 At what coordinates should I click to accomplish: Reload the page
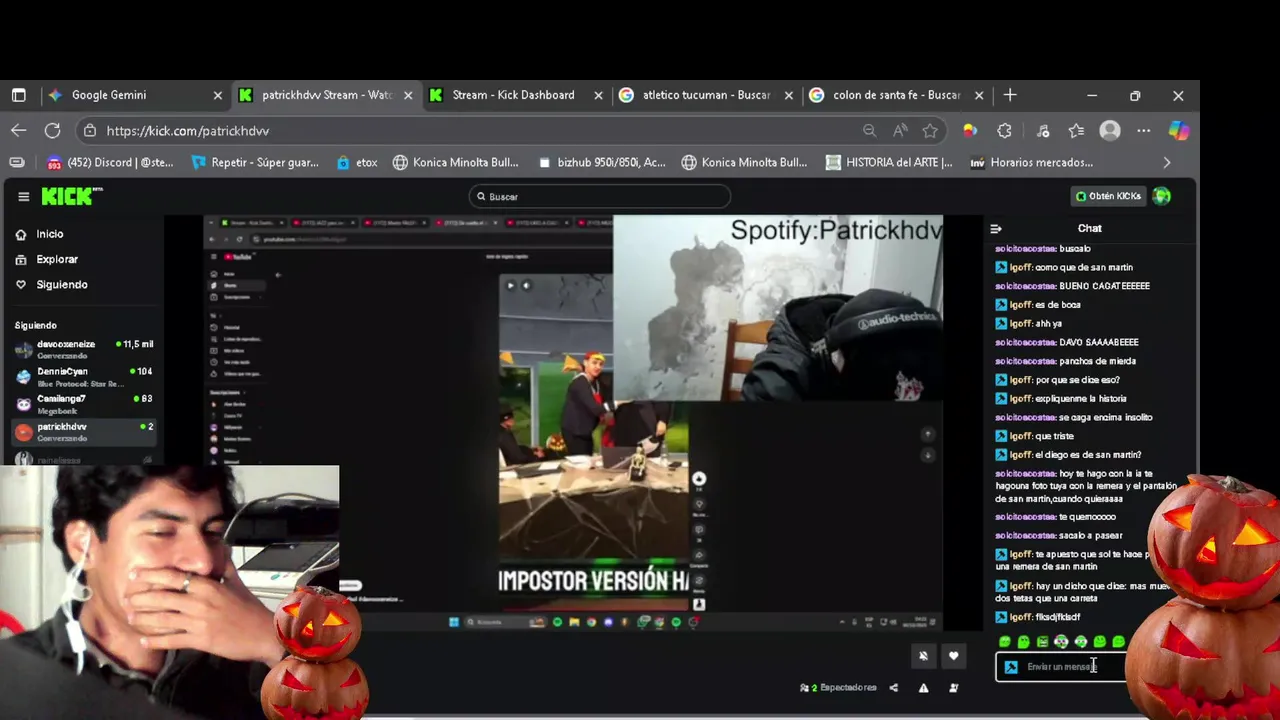[52, 130]
